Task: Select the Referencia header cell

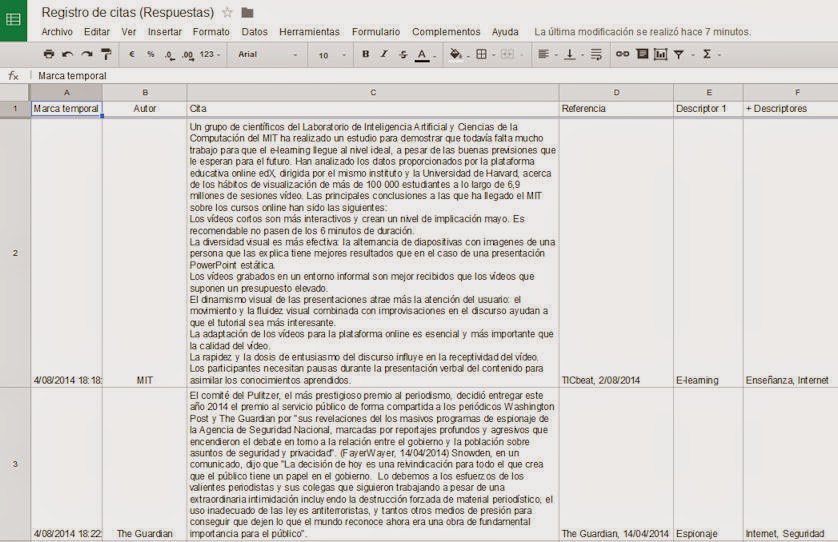Action: [616, 109]
